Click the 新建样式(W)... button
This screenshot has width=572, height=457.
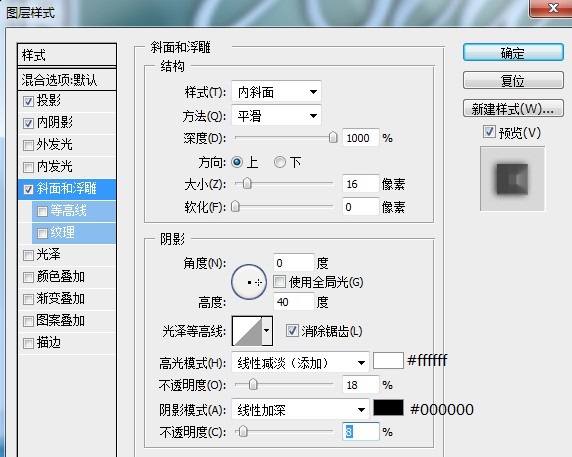513,109
